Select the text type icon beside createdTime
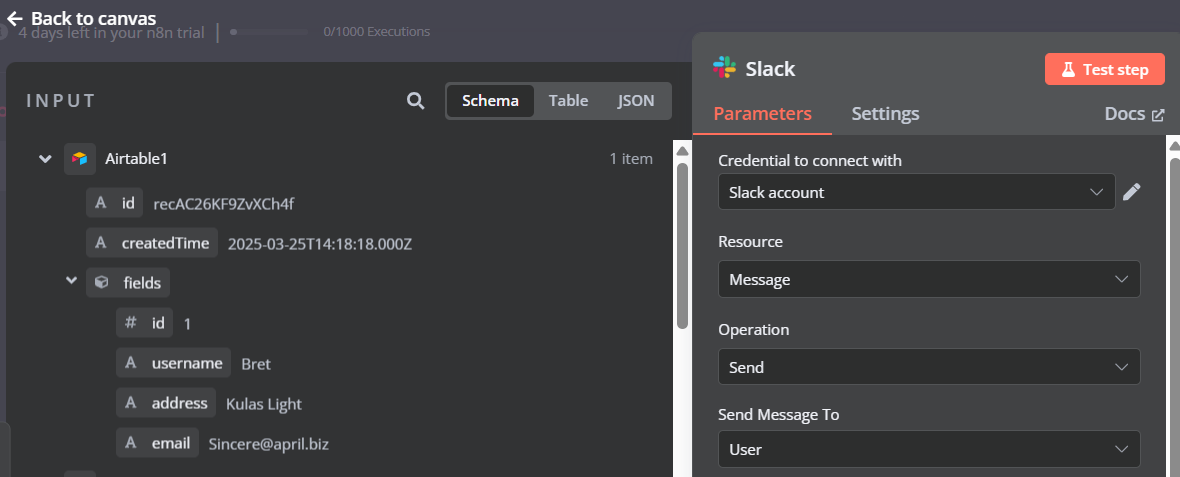The width and height of the screenshot is (1180, 477). click(x=102, y=244)
